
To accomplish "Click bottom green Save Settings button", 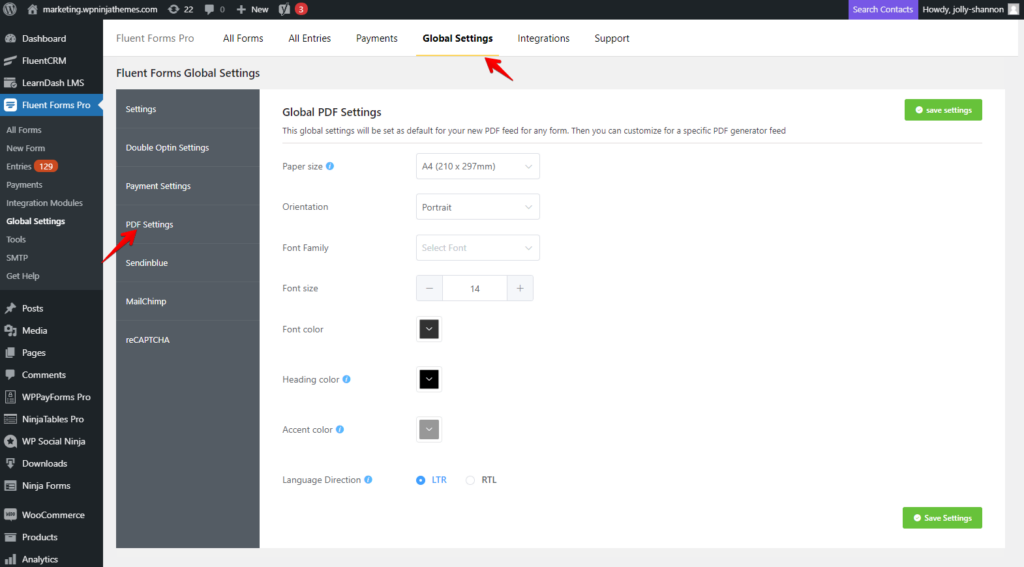I will [x=942, y=518].
